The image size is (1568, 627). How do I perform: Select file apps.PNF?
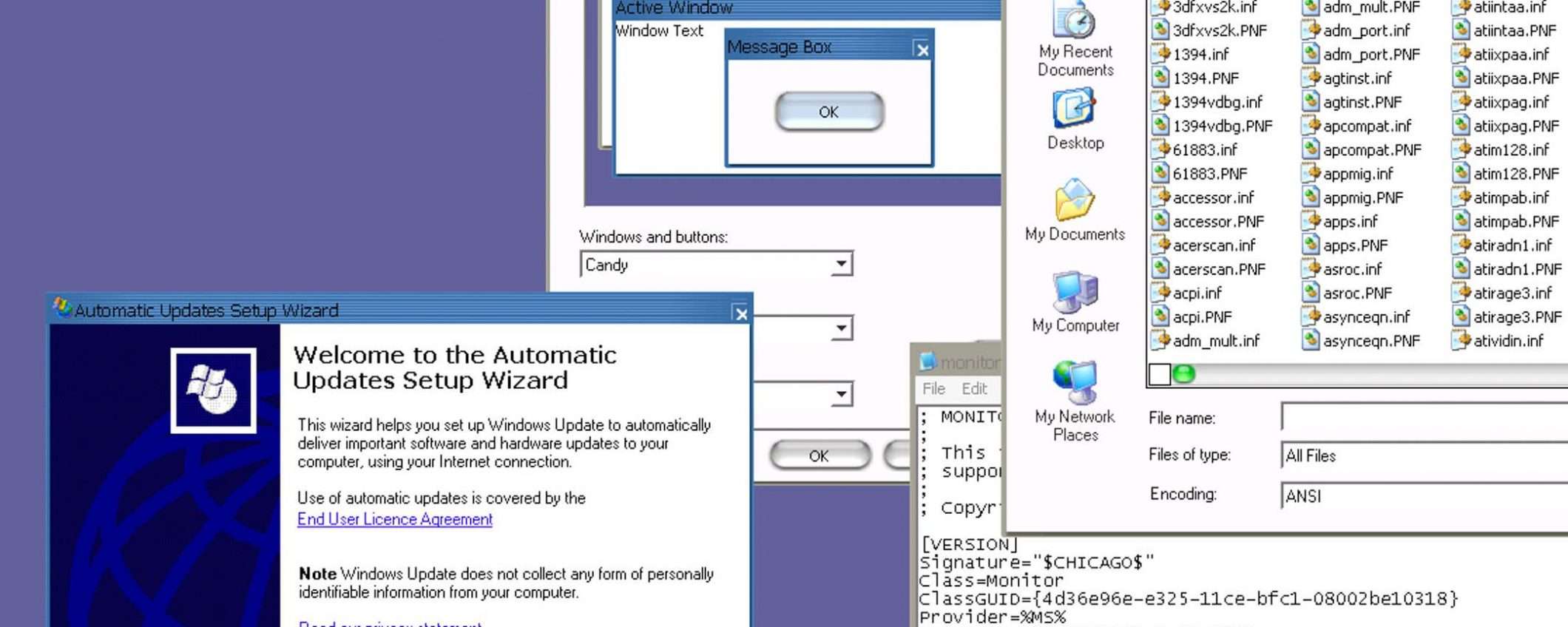point(1355,245)
